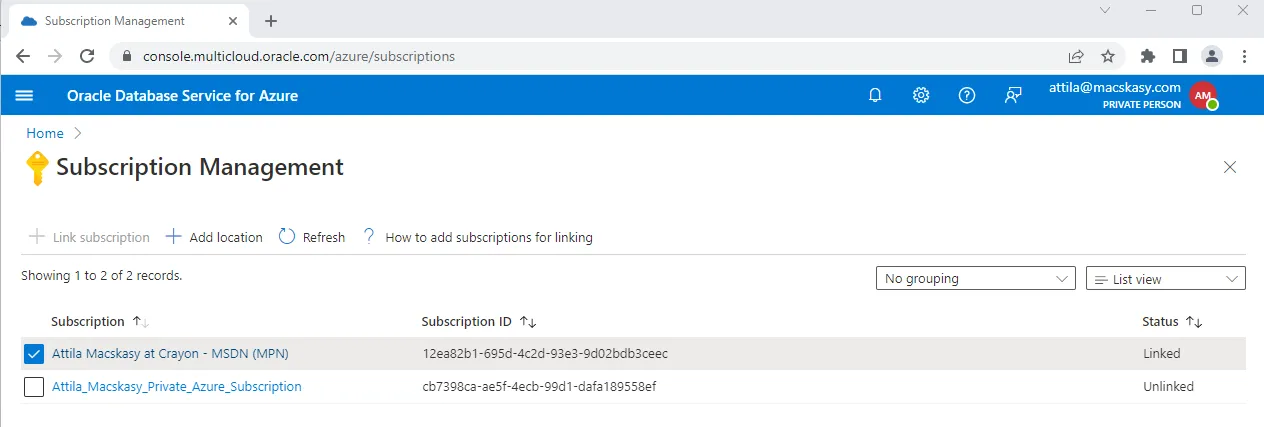
Task: Open the No grouping dropdown
Action: pos(975,278)
